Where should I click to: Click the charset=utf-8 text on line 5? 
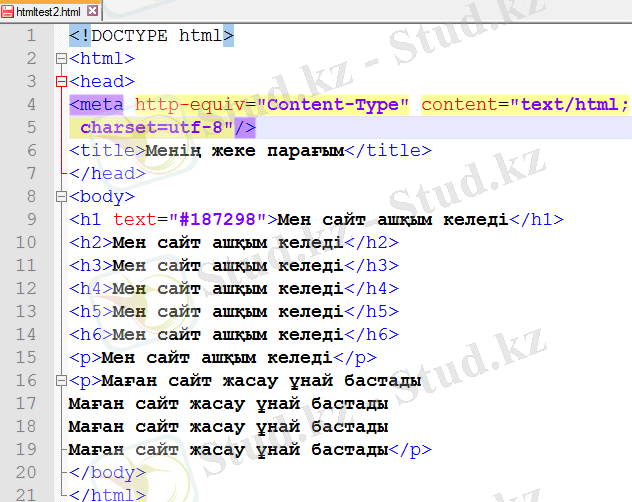click(152, 128)
